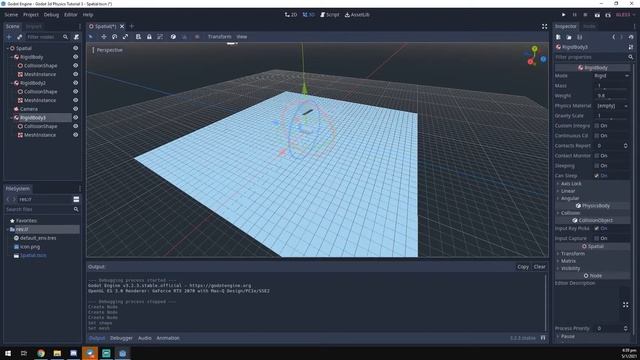Expand the Transform section in Inspector

(x=592, y=254)
